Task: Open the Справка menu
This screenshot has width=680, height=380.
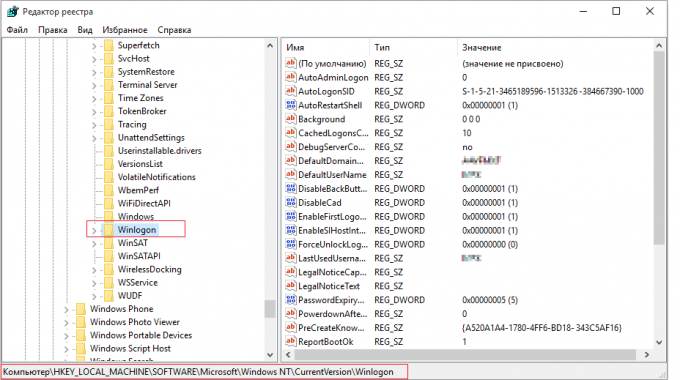Action: (174, 30)
